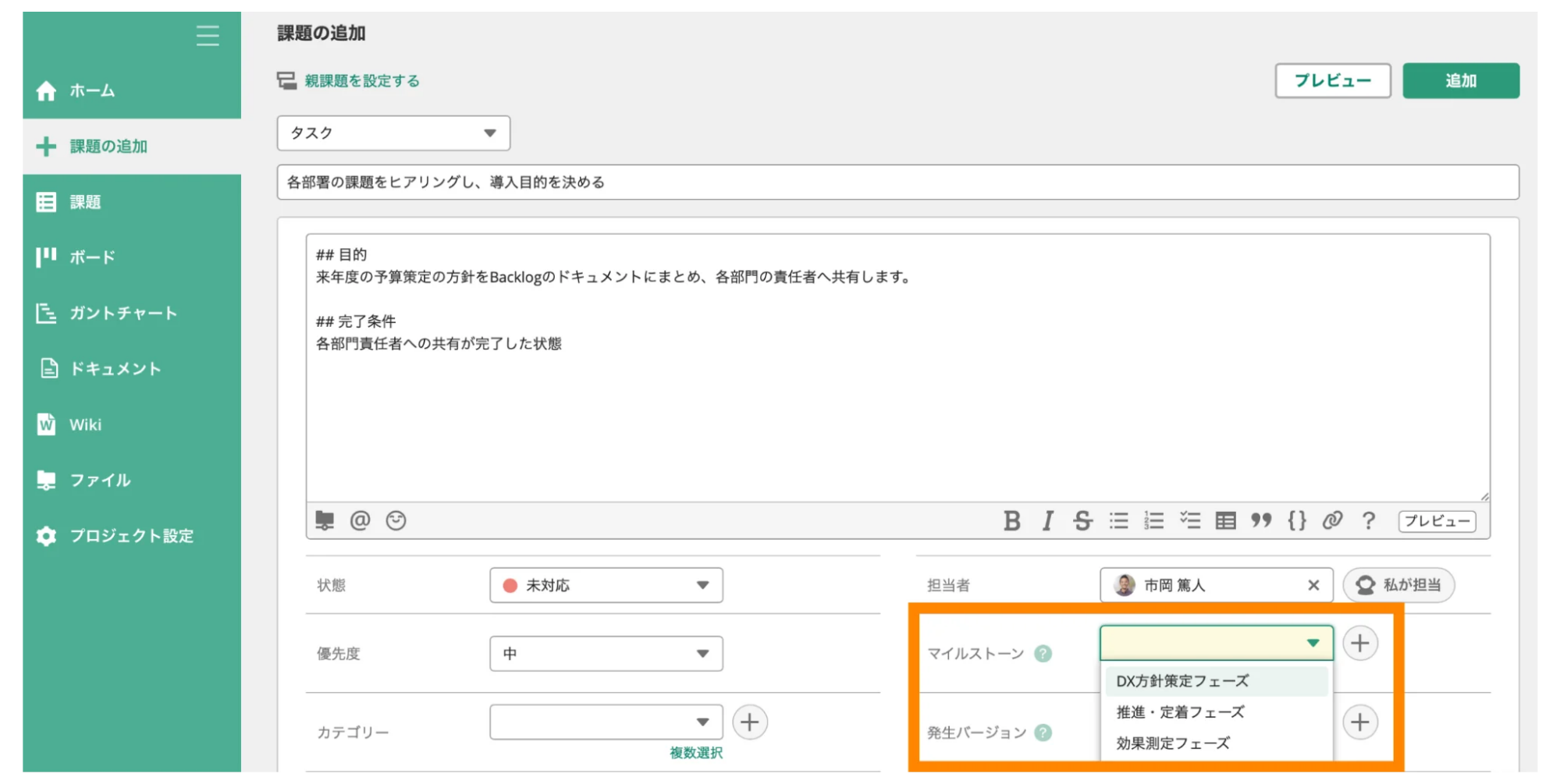Viewport: 1560px width, 784px height.
Task: Select 効果測定フェーズ milestone option
Action: [1216, 743]
